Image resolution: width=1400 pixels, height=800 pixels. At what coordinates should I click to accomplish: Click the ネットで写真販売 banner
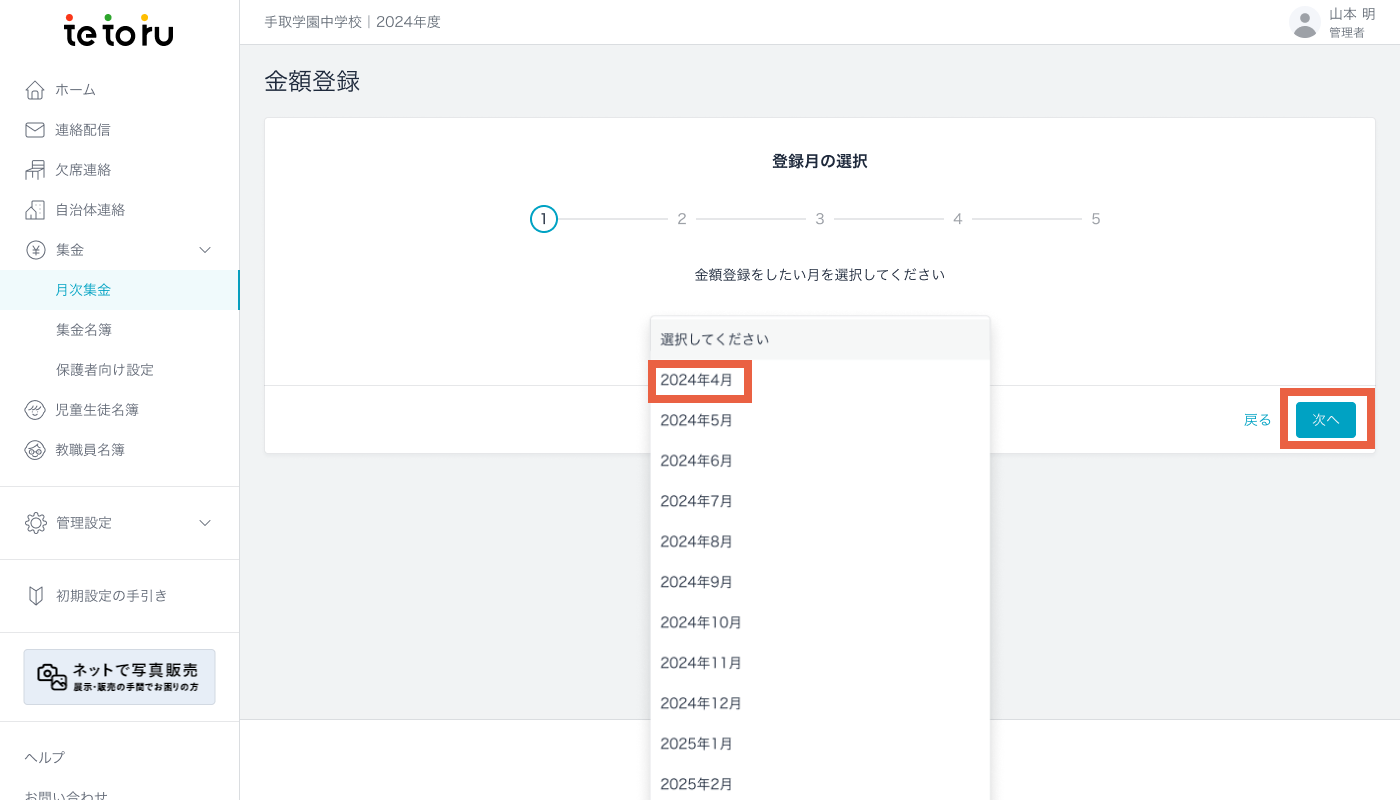coord(119,677)
